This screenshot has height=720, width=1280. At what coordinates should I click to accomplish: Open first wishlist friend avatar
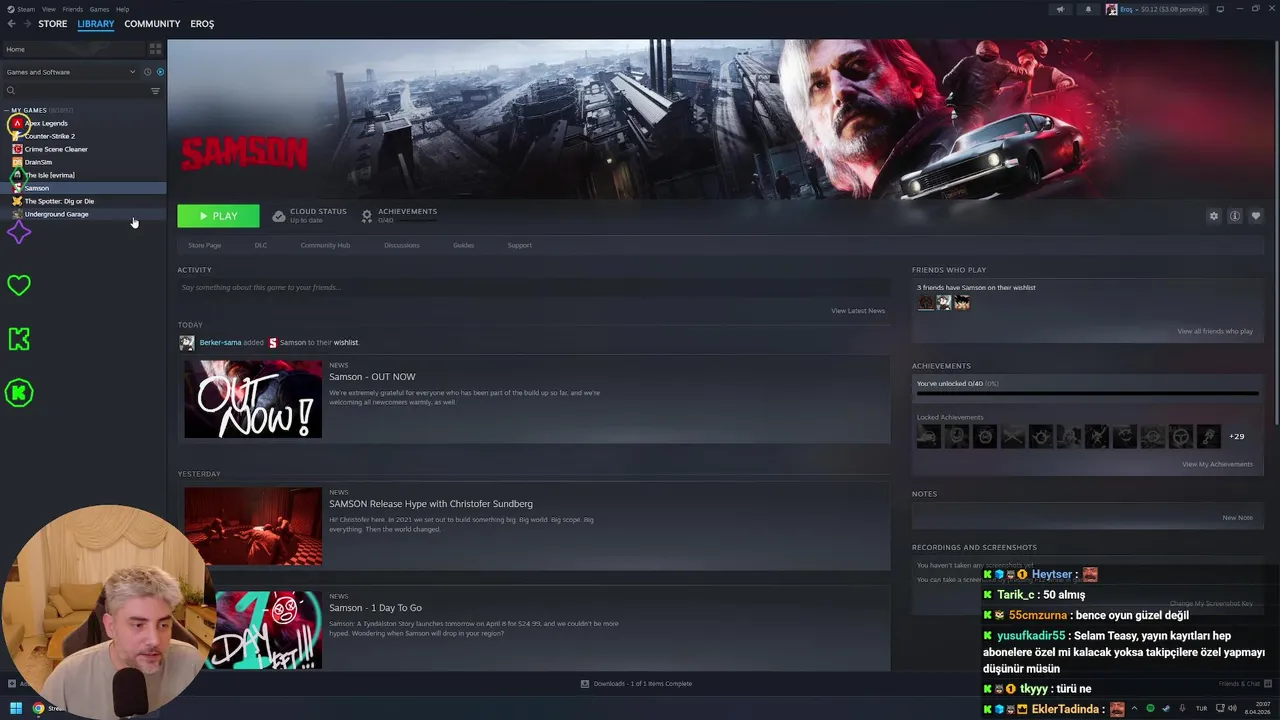[926, 302]
